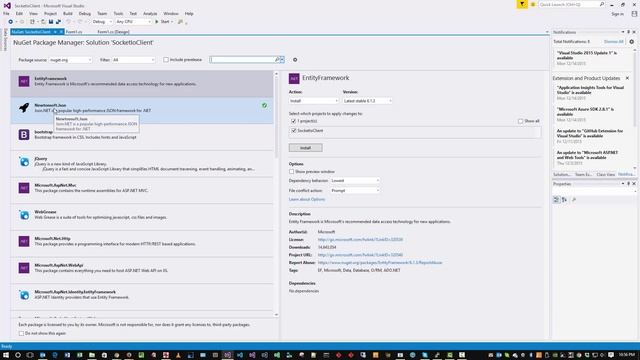
Task: Click the Open File toolbar icon
Action: tap(43, 22)
